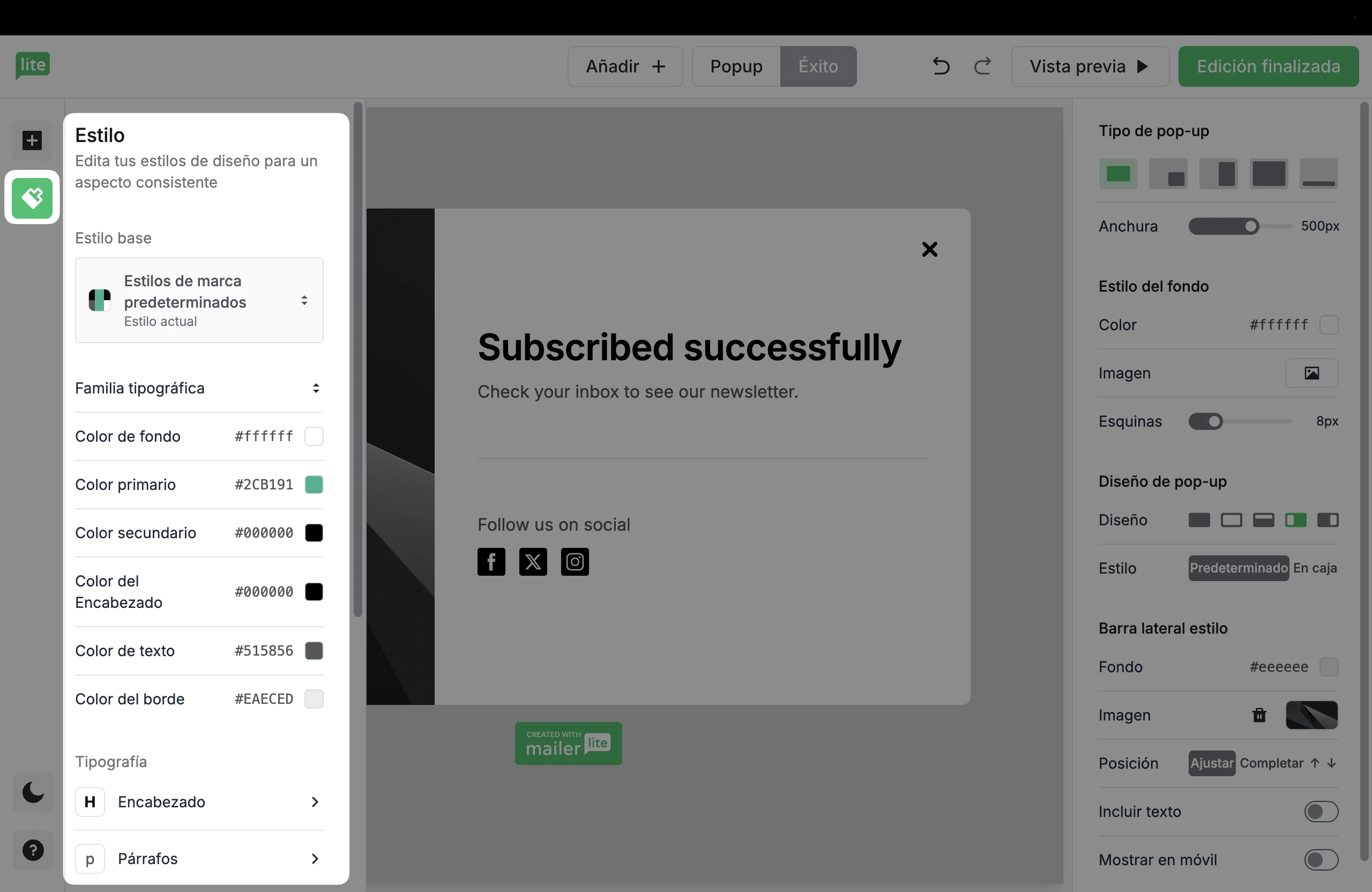Switch to the Éxito tab
1372x892 pixels.
[x=818, y=66]
